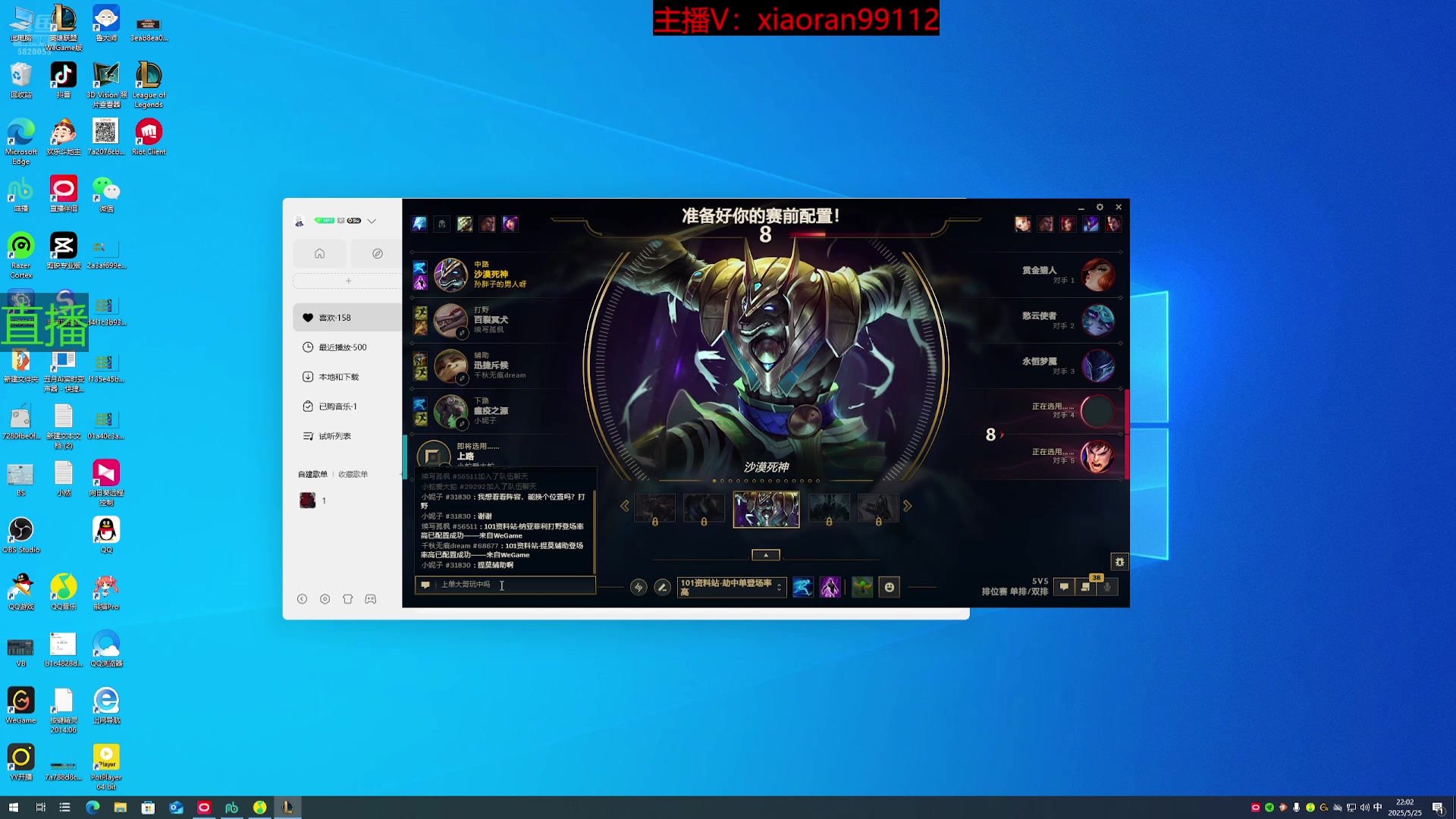Show next skin with right arrow

pos(907,506)
